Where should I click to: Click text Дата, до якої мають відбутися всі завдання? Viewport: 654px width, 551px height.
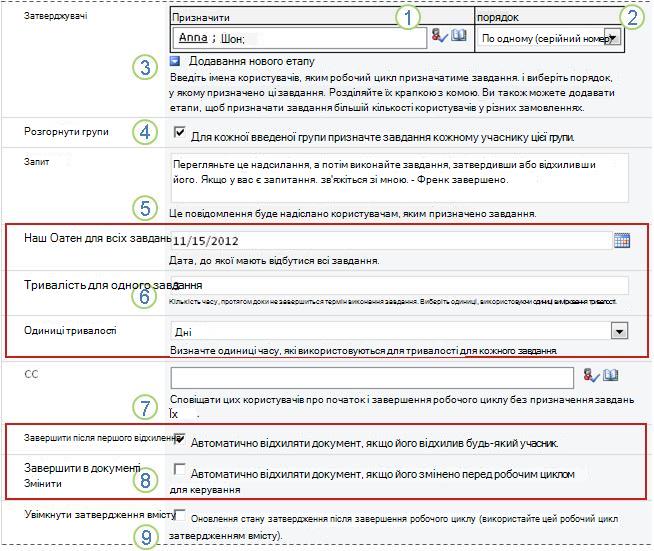coord(274,261)
